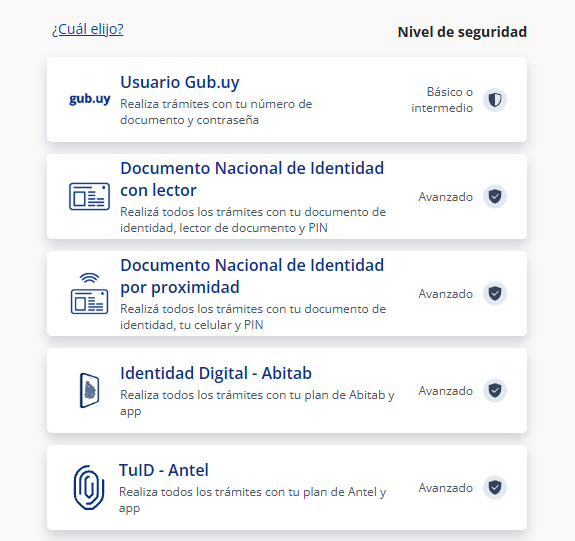Image resolution: width=575 pixels, height=541 pixels.
Task: Click the wireless ID card icon for por proximidad
Action: tap(89, 293)
